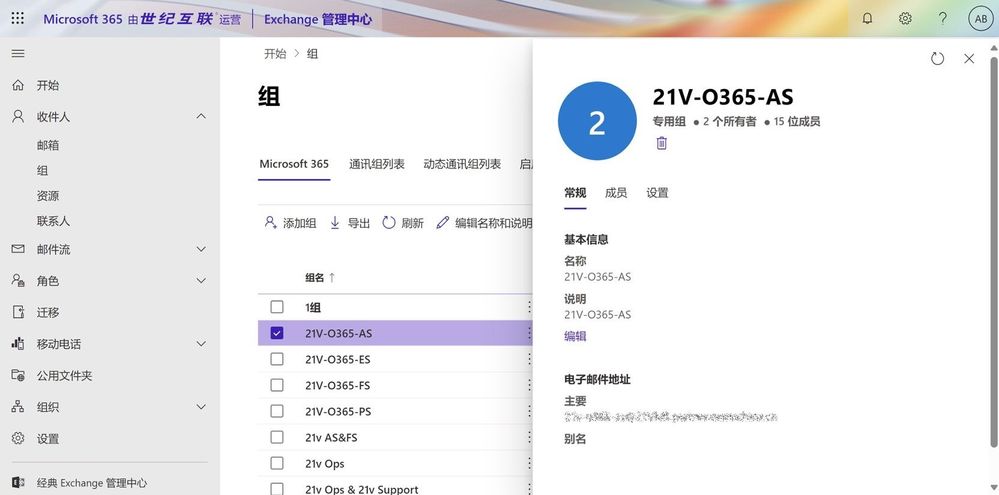Click the group avatar circle showing 2
Screen dimensions: 999x495
click(597, 121)
